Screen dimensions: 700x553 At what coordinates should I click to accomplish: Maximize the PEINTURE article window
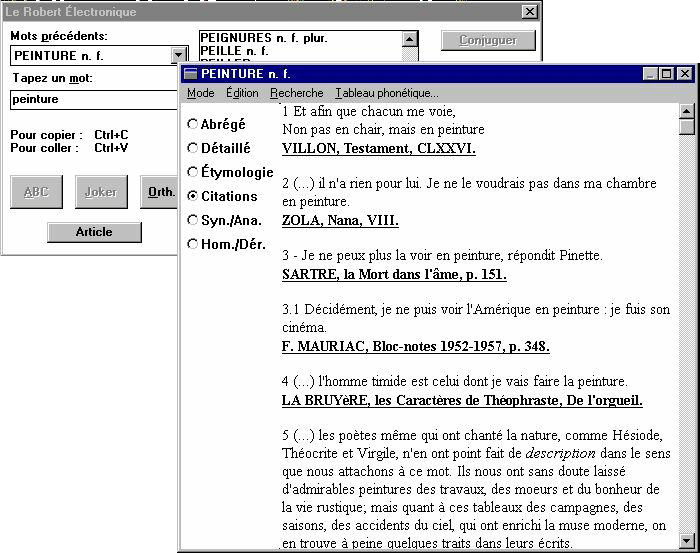tap(667, 74)
